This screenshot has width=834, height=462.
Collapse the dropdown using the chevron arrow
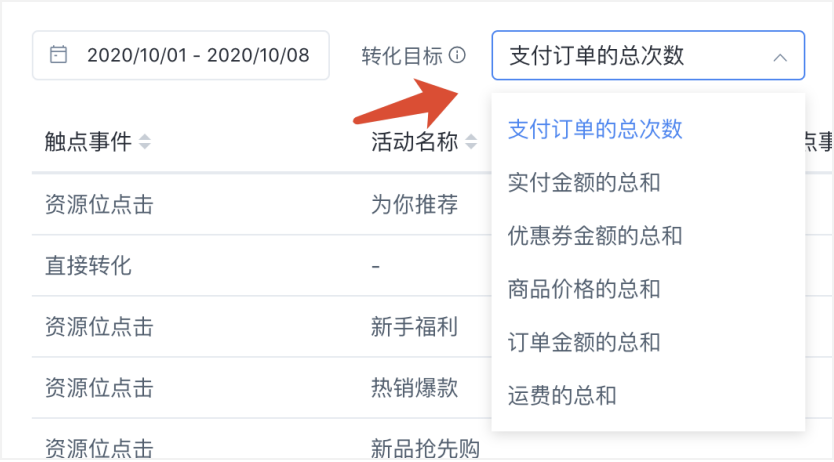click(780, 57)
